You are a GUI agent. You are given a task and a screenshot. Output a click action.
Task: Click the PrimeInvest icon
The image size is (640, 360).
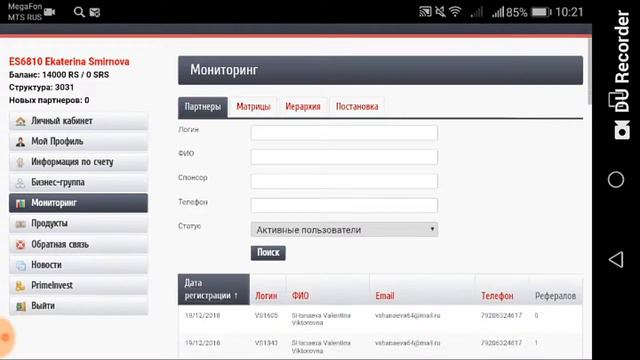click(20, 286)
